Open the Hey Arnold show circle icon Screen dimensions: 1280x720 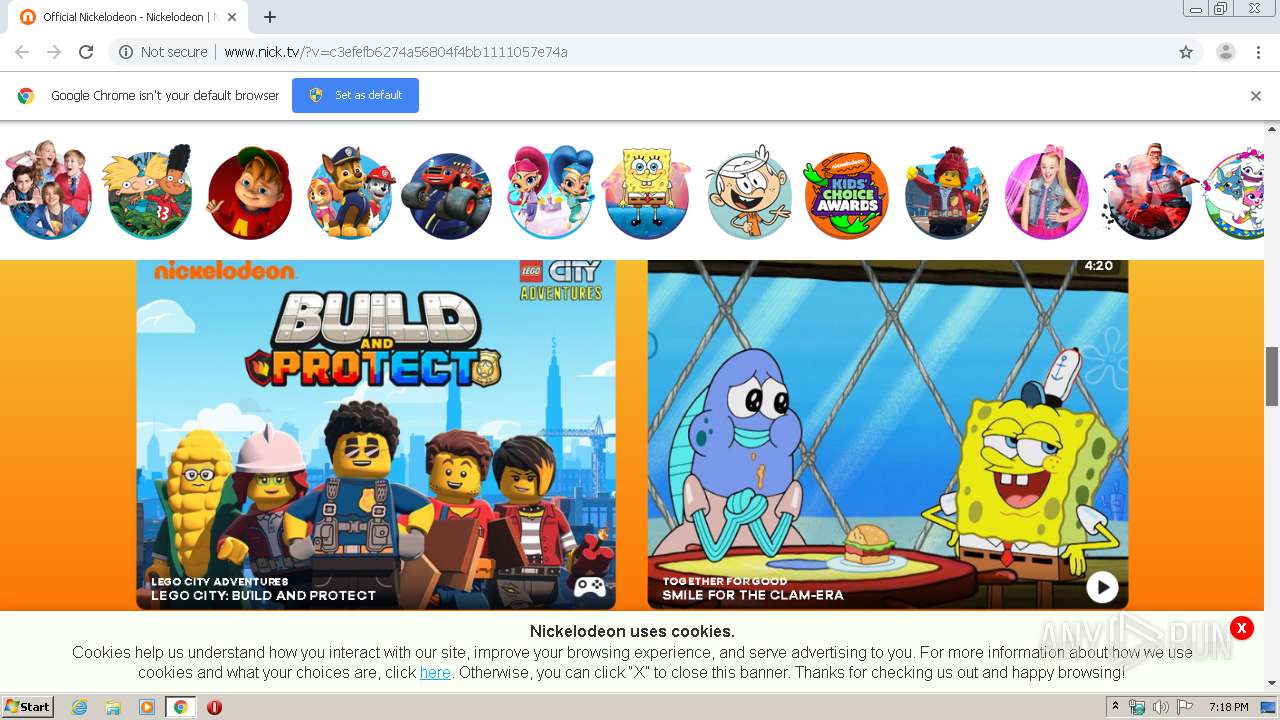click(149, 192)
